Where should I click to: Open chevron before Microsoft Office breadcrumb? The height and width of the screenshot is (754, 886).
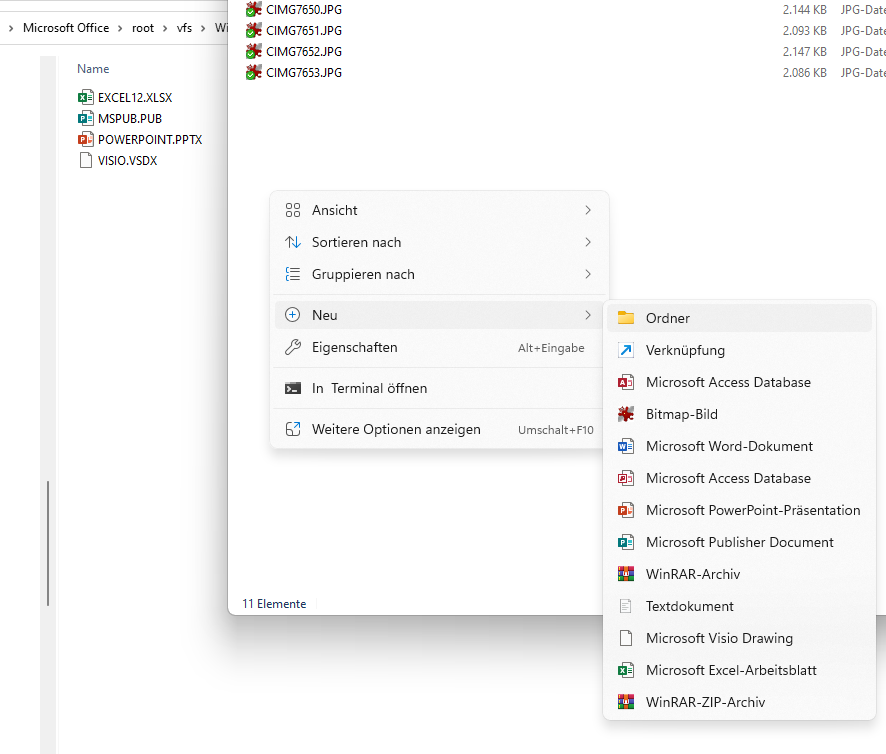coord(11,28)
